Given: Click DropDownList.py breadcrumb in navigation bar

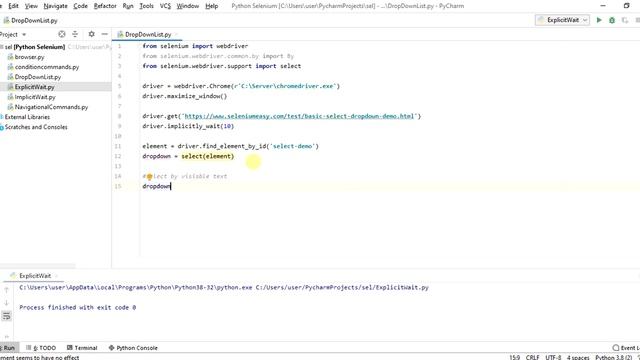Looking at the screenshot, I should click(31, 20).
